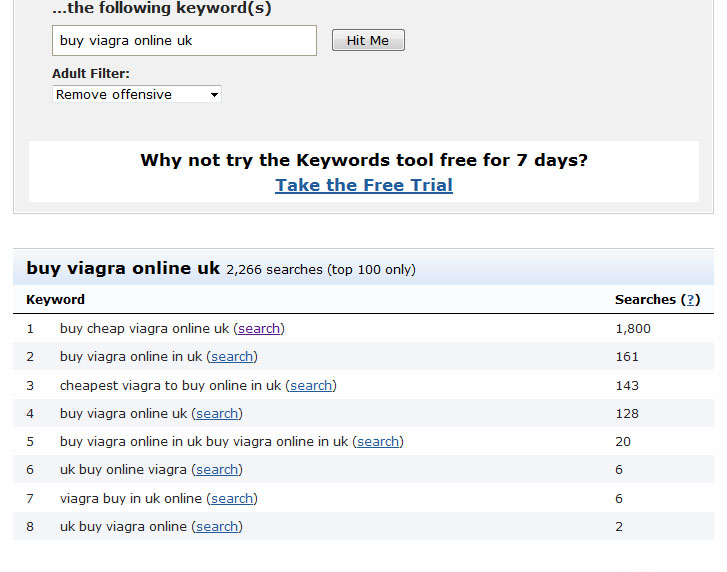Select the 20 searches value

[623, 442]
